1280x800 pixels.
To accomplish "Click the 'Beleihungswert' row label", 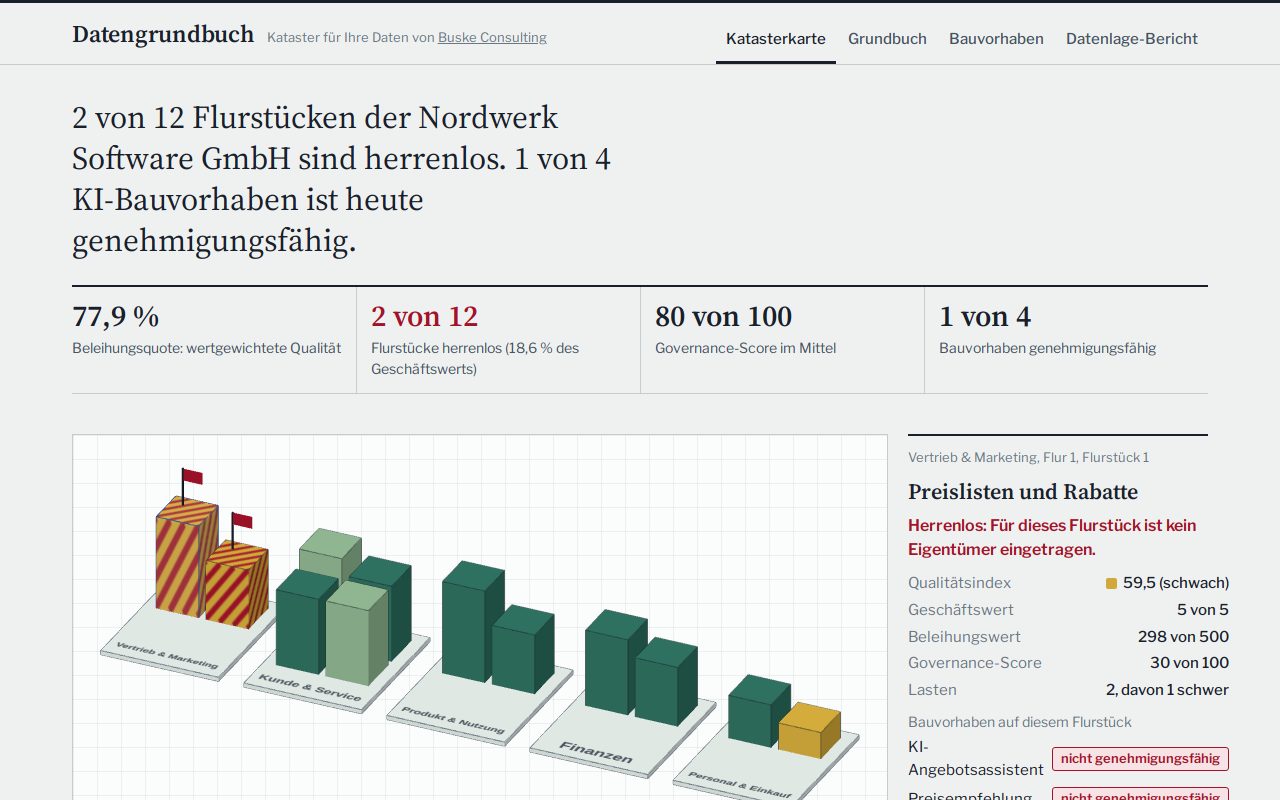I will pos(964,637).
